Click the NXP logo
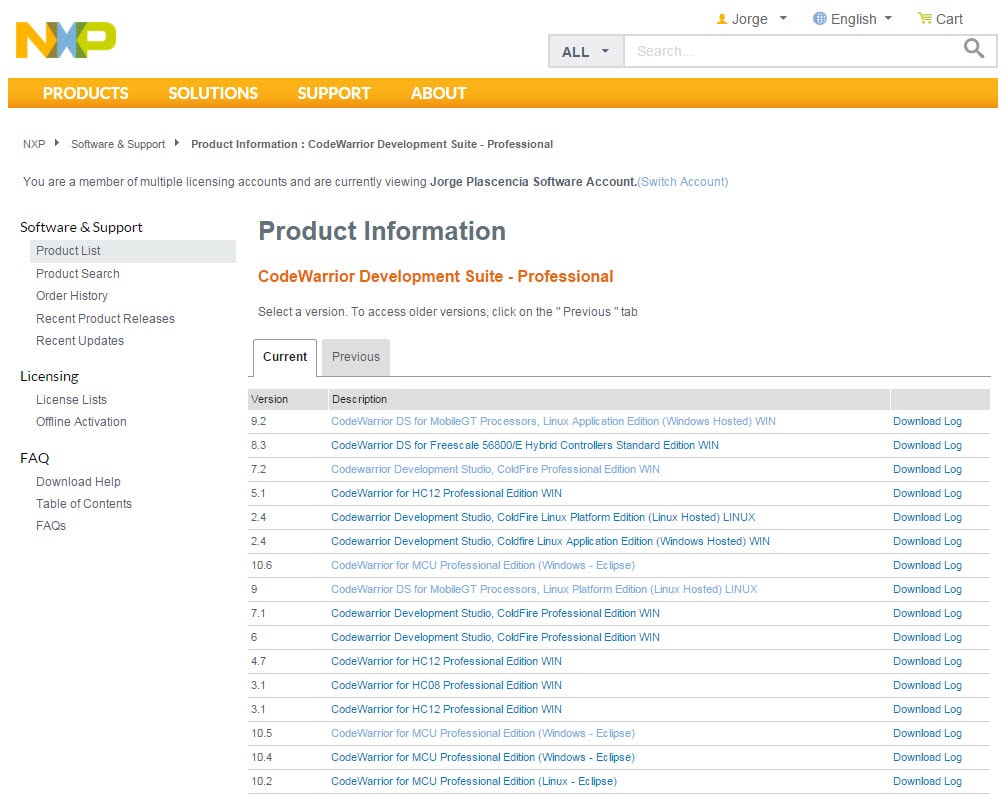The width and height of the screenshot is (1007, 805). pos(66,40)
